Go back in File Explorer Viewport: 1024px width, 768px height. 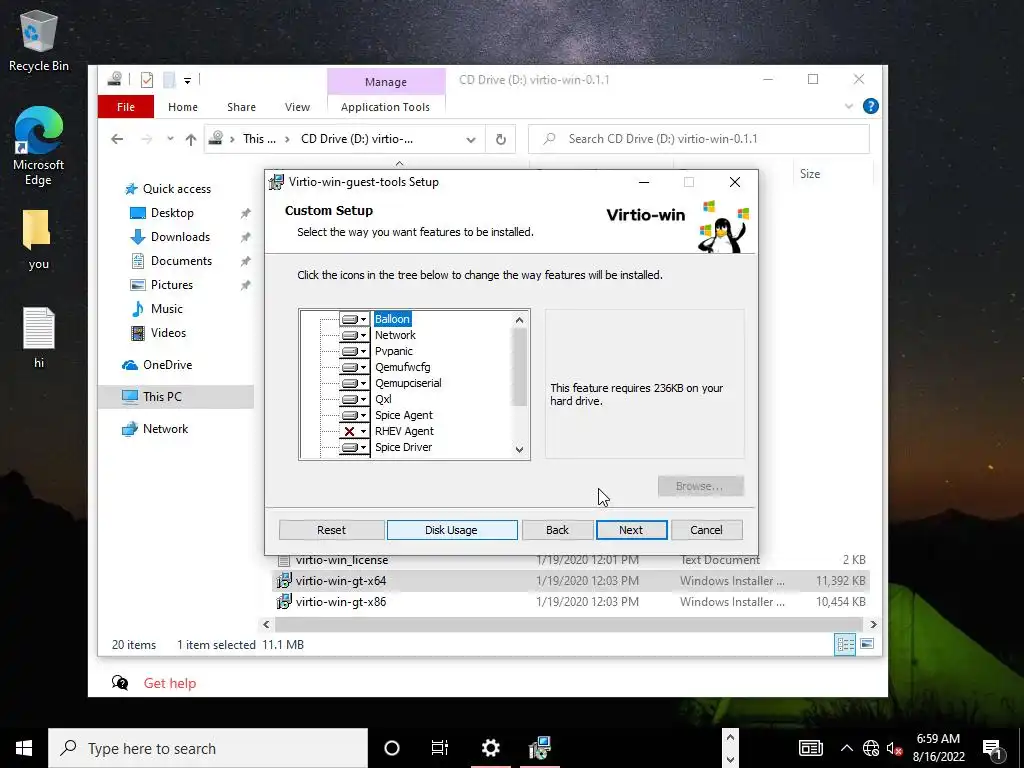pos(117,139)
